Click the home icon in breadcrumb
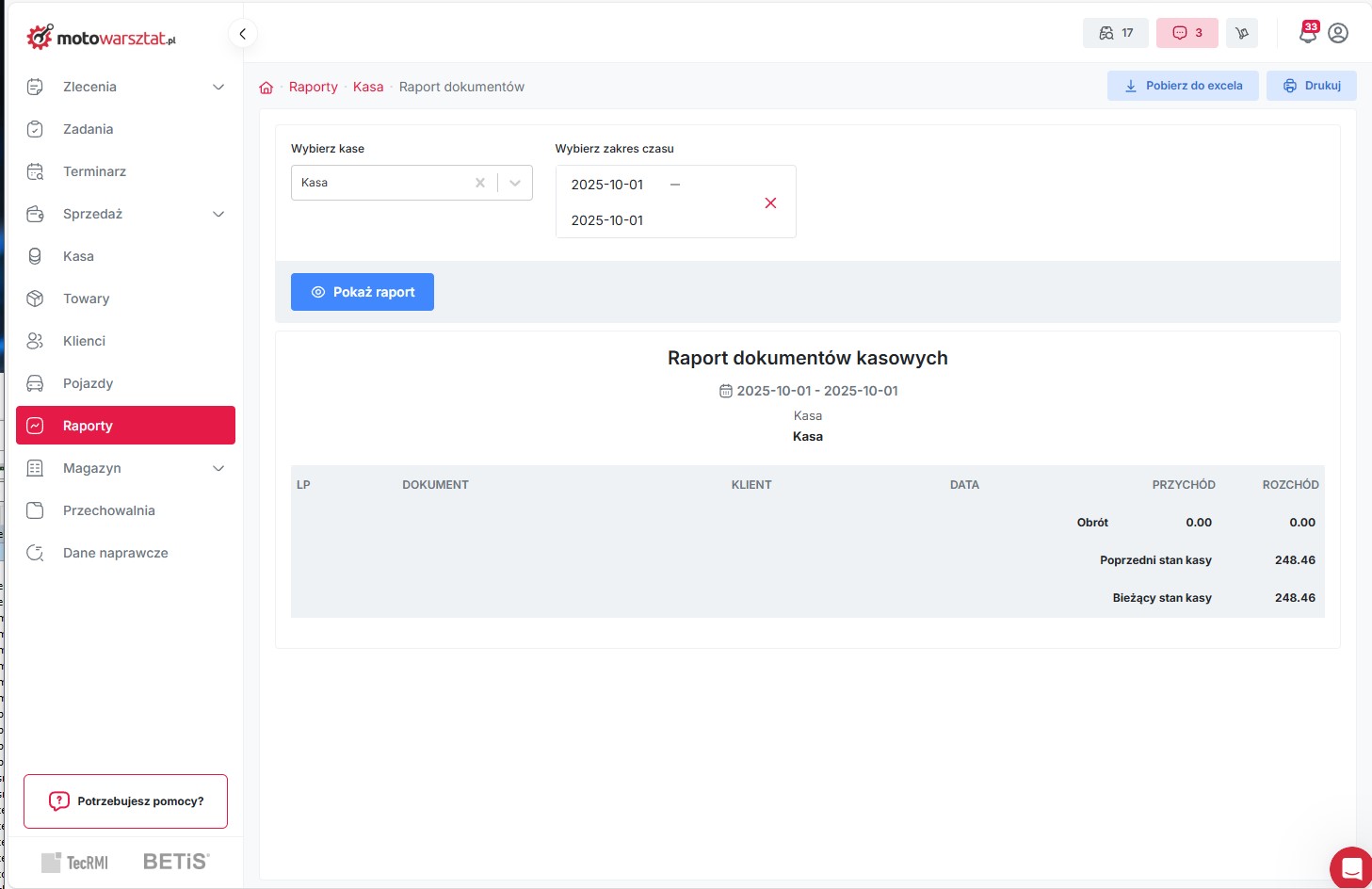The width and height of the screenshot is (1372, 889). (x=266, y=88)
